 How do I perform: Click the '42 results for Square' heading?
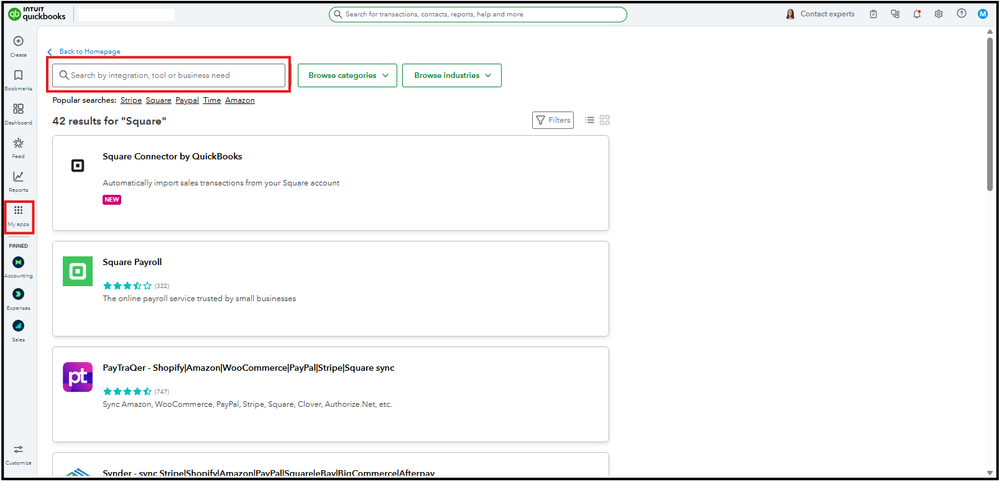[110, 120]
